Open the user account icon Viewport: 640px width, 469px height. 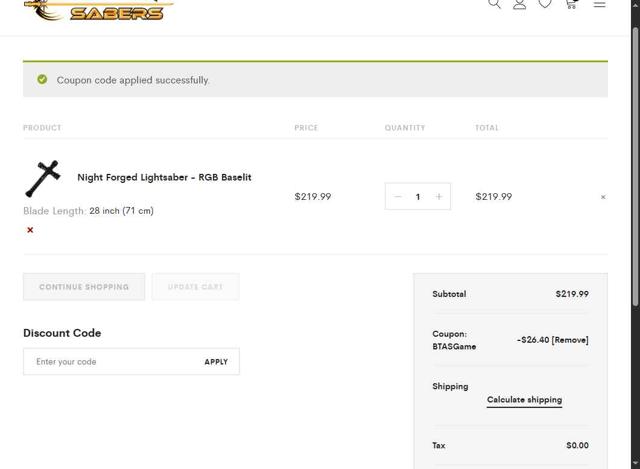coord(520,4)
